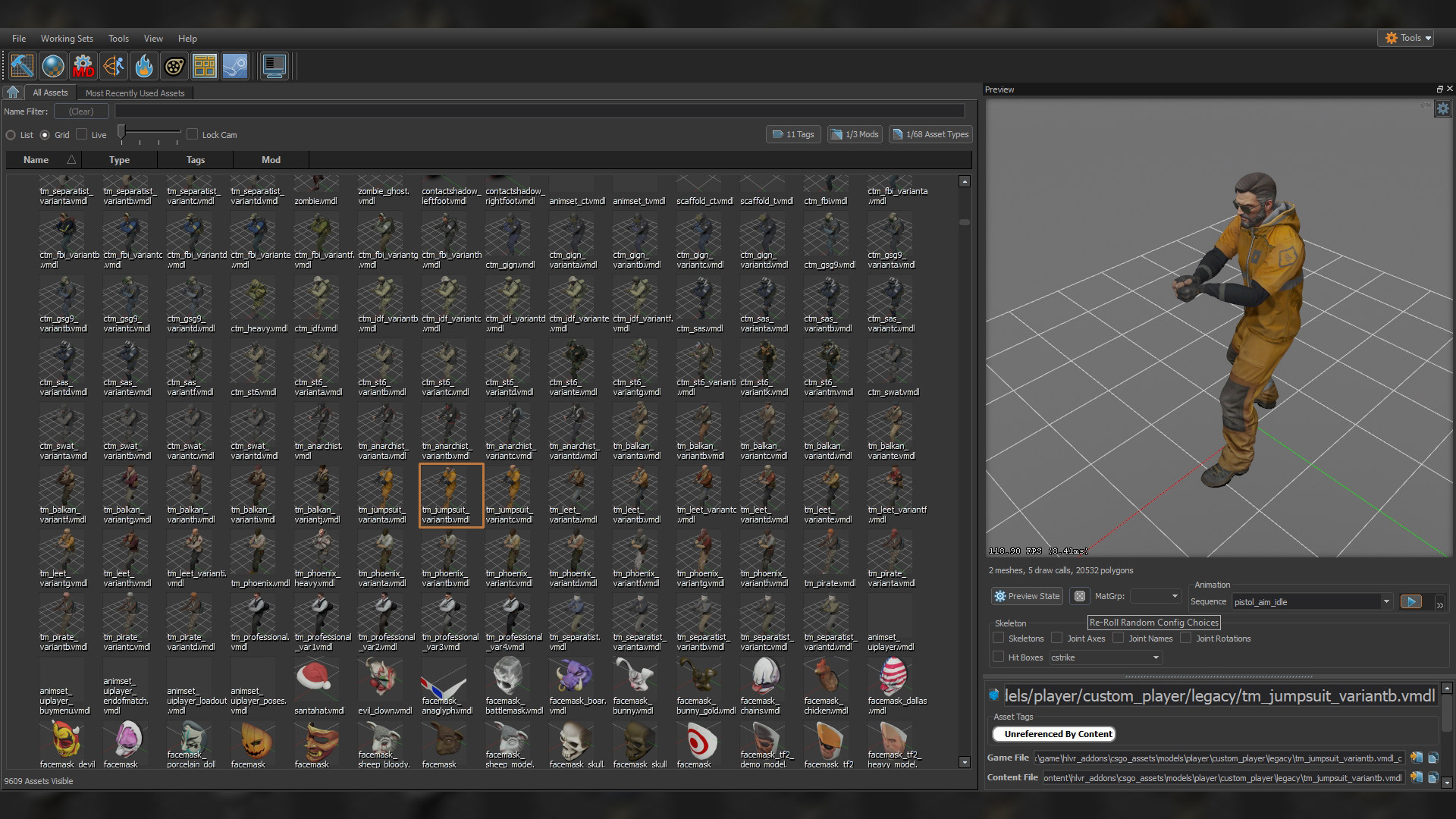Click the Re-Roll Random Config dice icon
This screenshot has width=1456, height=819.
pos(1080,597)
